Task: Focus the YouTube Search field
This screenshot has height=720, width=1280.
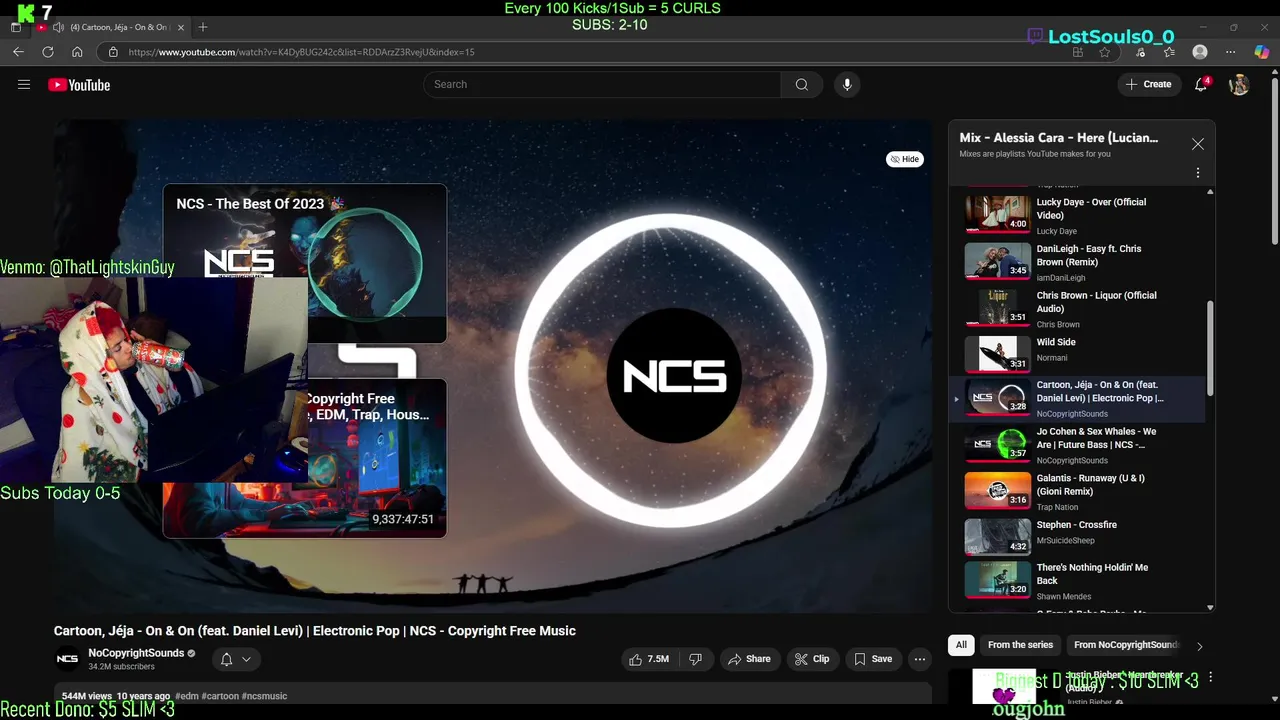Action: (x=602, y=85)
